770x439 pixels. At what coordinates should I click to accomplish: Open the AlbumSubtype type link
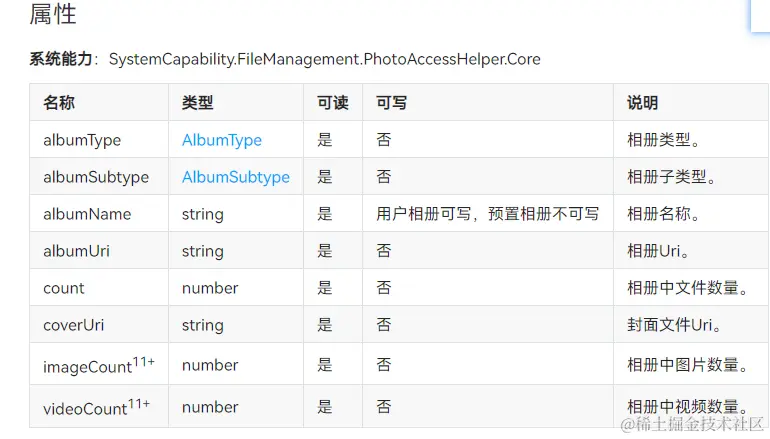tap(235, 177)
